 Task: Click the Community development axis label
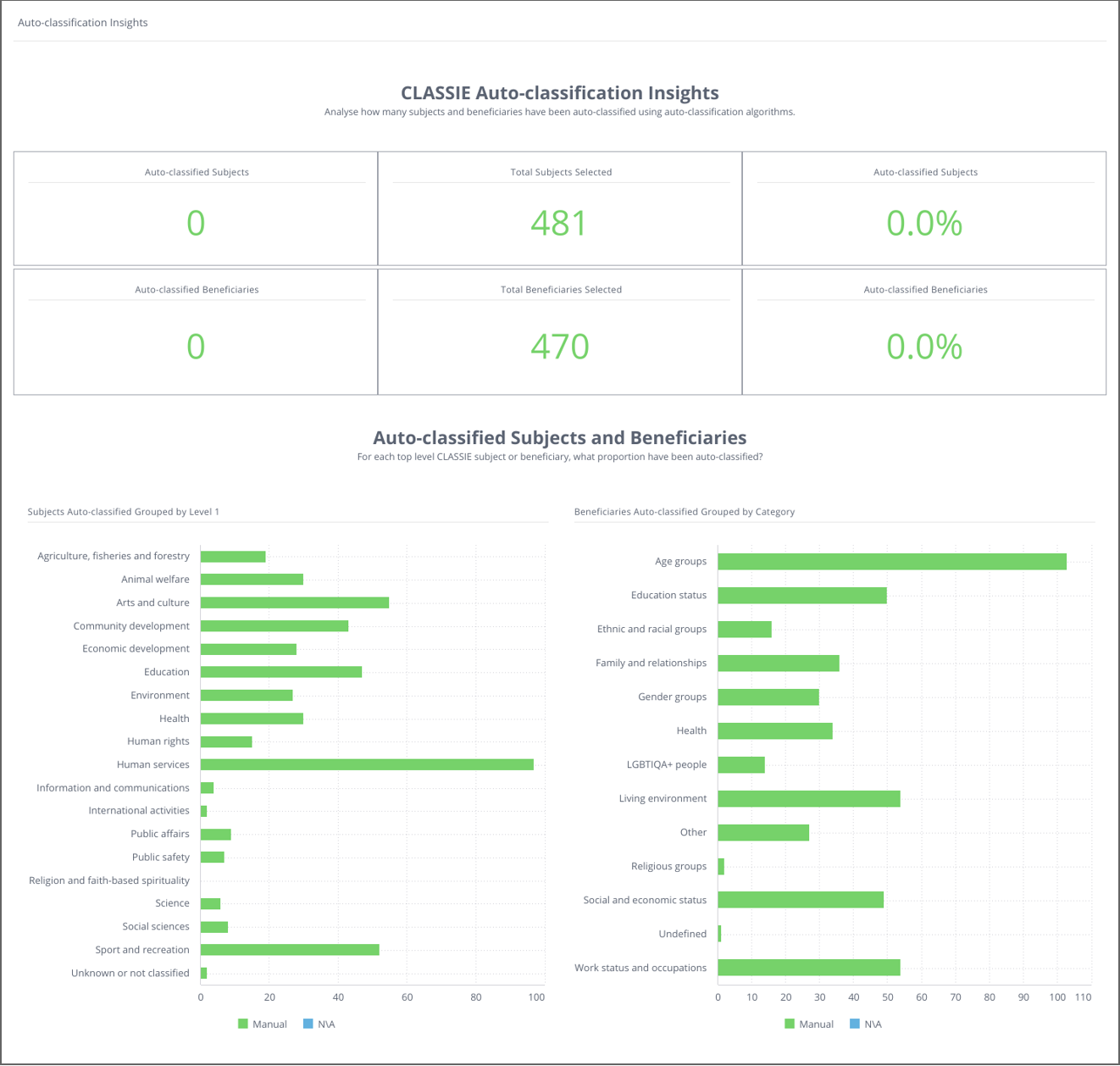click(x=131, y=626)
